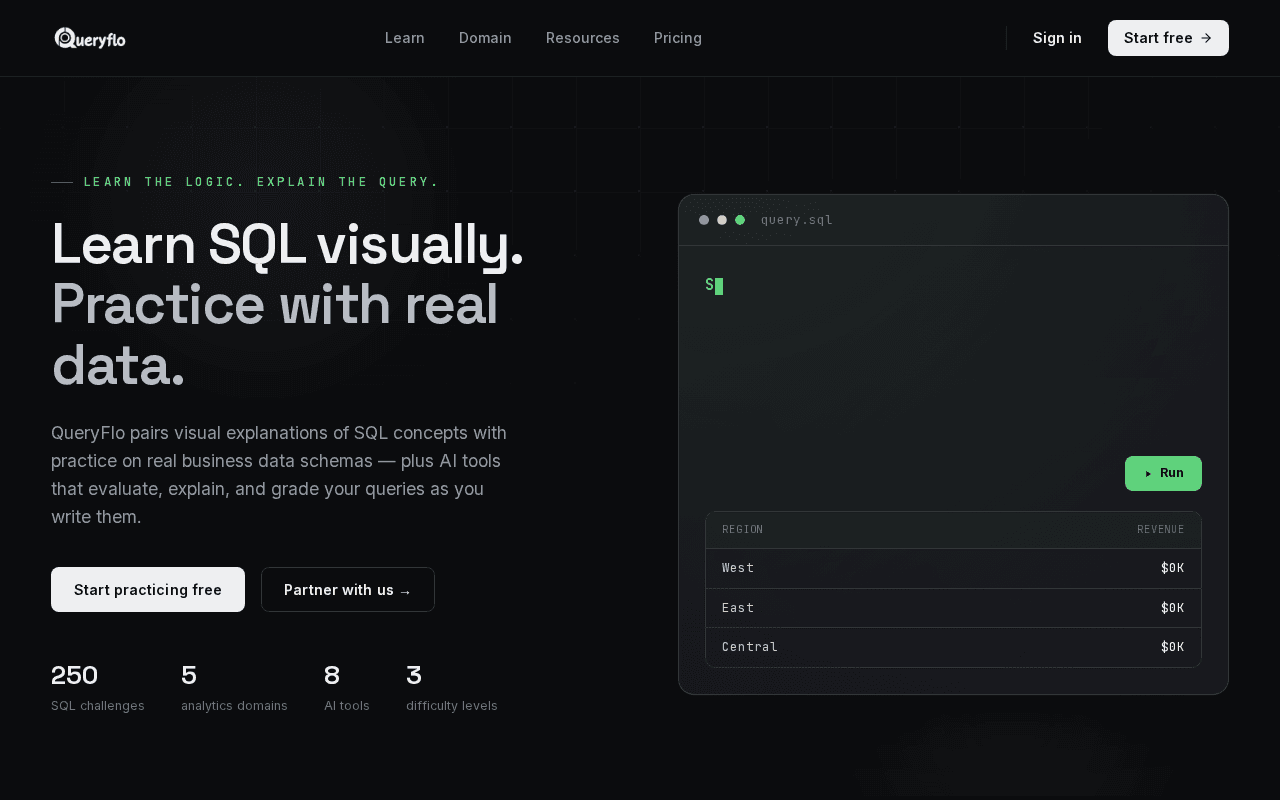Go to the Pricing page

(678, 38)
